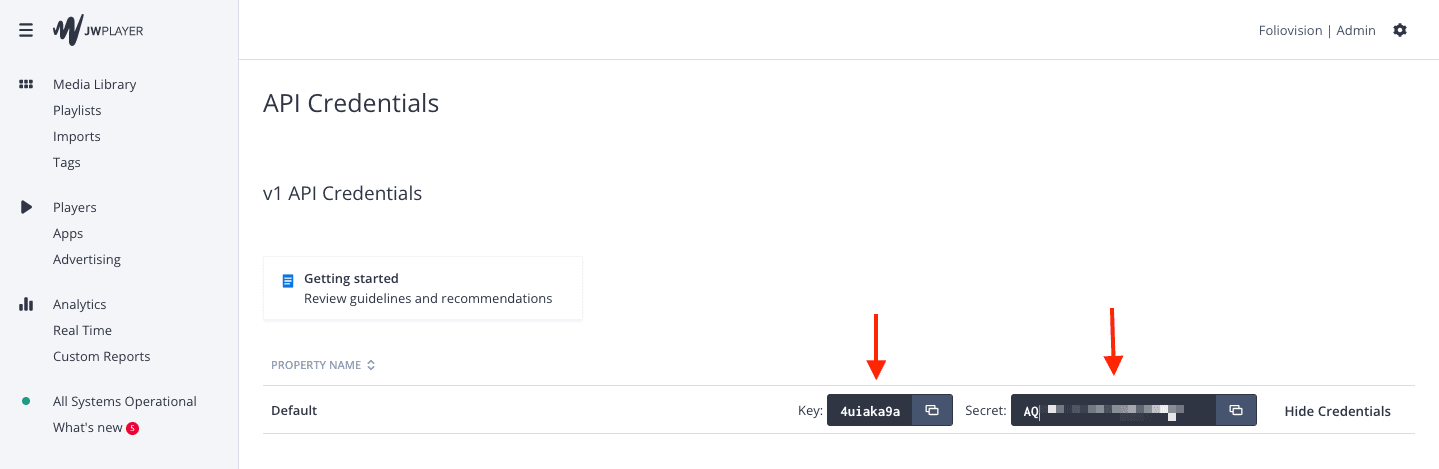Screen dimensions: 1439x469
Task: Open Playlists in the sidebar
Action: coord(77,110)
